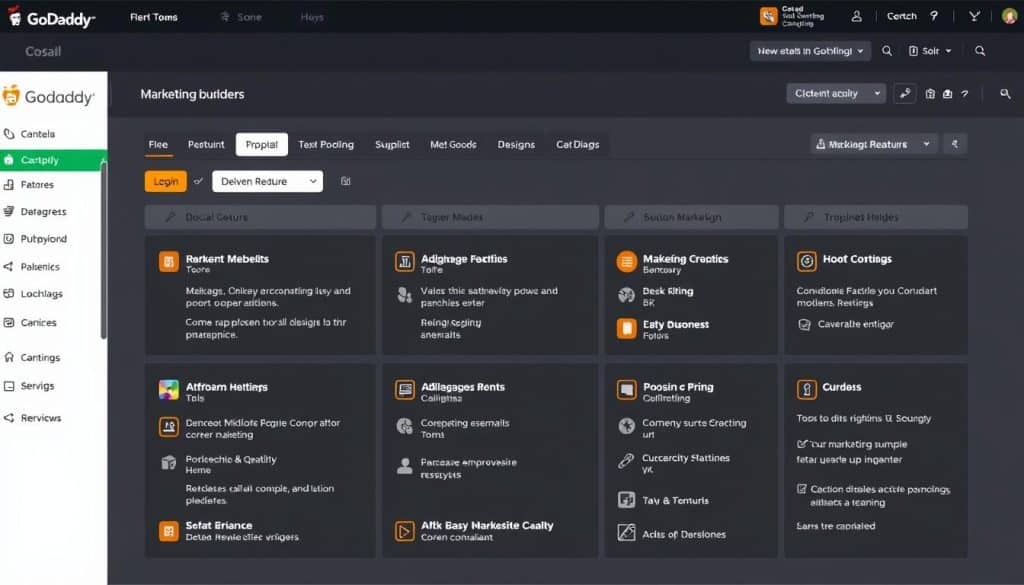Select the green Cartplly sidebar item

(54, 160)
